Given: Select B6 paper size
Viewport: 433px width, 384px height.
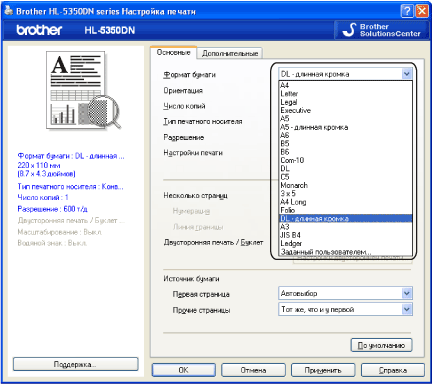Looking at the screenshot, I should point(345,152).
